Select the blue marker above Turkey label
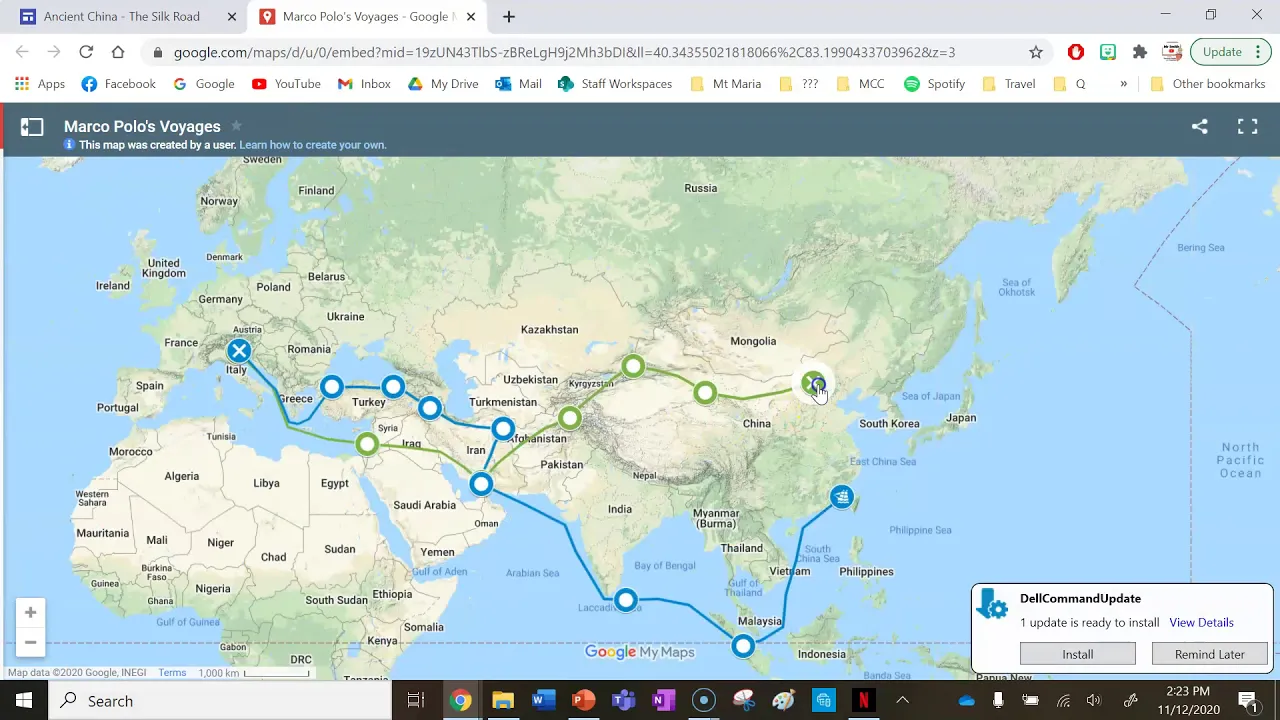 (x=393, y=386)
